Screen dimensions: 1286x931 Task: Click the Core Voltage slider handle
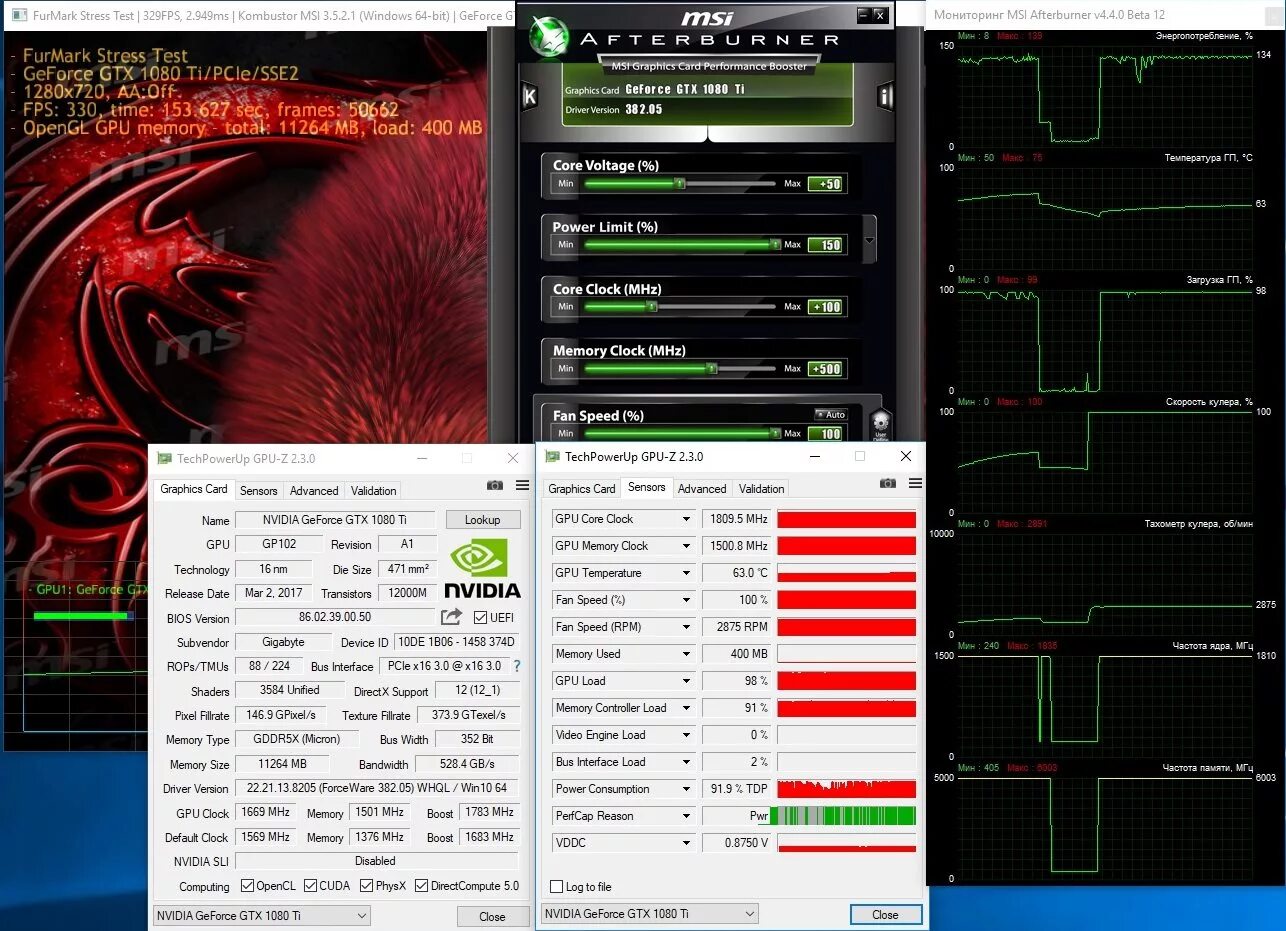679,184
